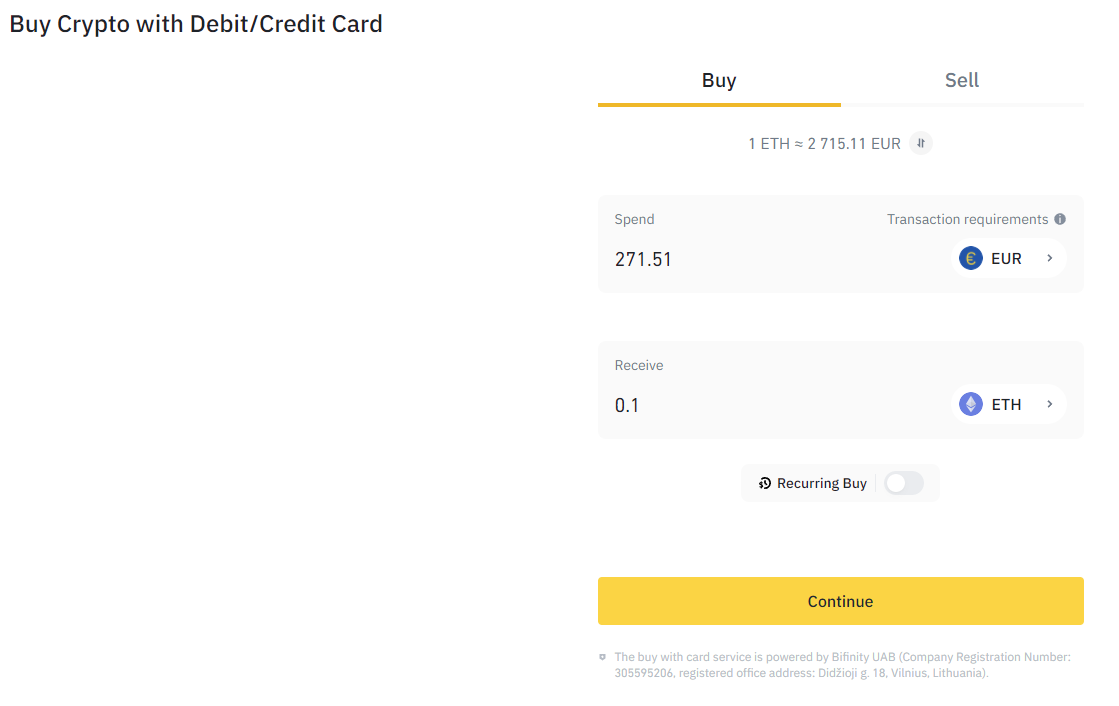Switch to the Sell tab
1119x706 pixels.
click(x=962, y=81)
